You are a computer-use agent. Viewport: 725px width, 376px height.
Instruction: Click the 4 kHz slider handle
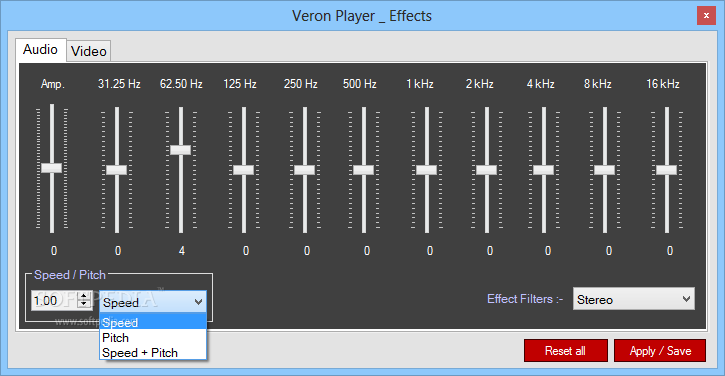pyautogui.click(x=543, y=170)
